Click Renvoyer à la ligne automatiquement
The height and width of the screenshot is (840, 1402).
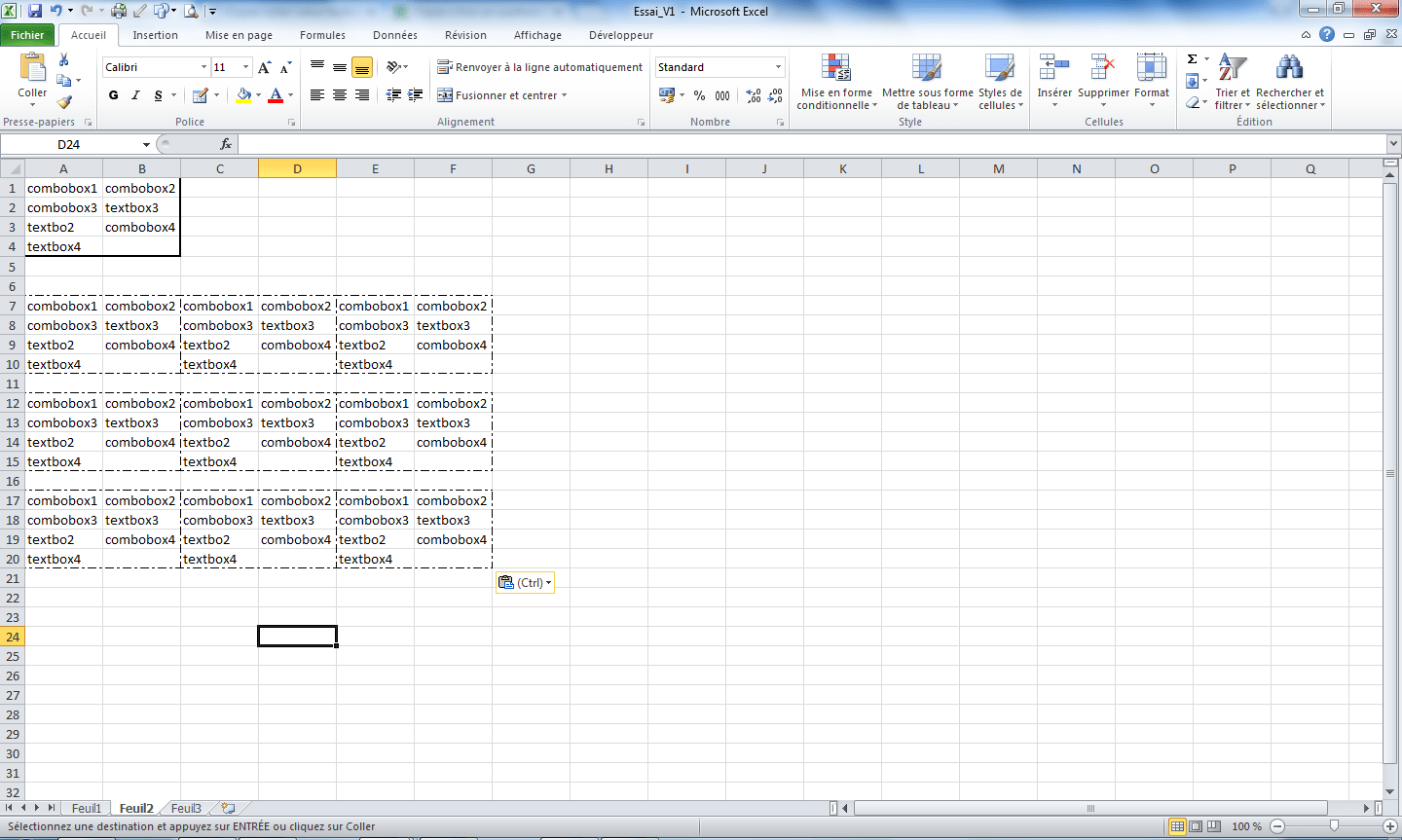pyautogui.click(x=540, y=66)
